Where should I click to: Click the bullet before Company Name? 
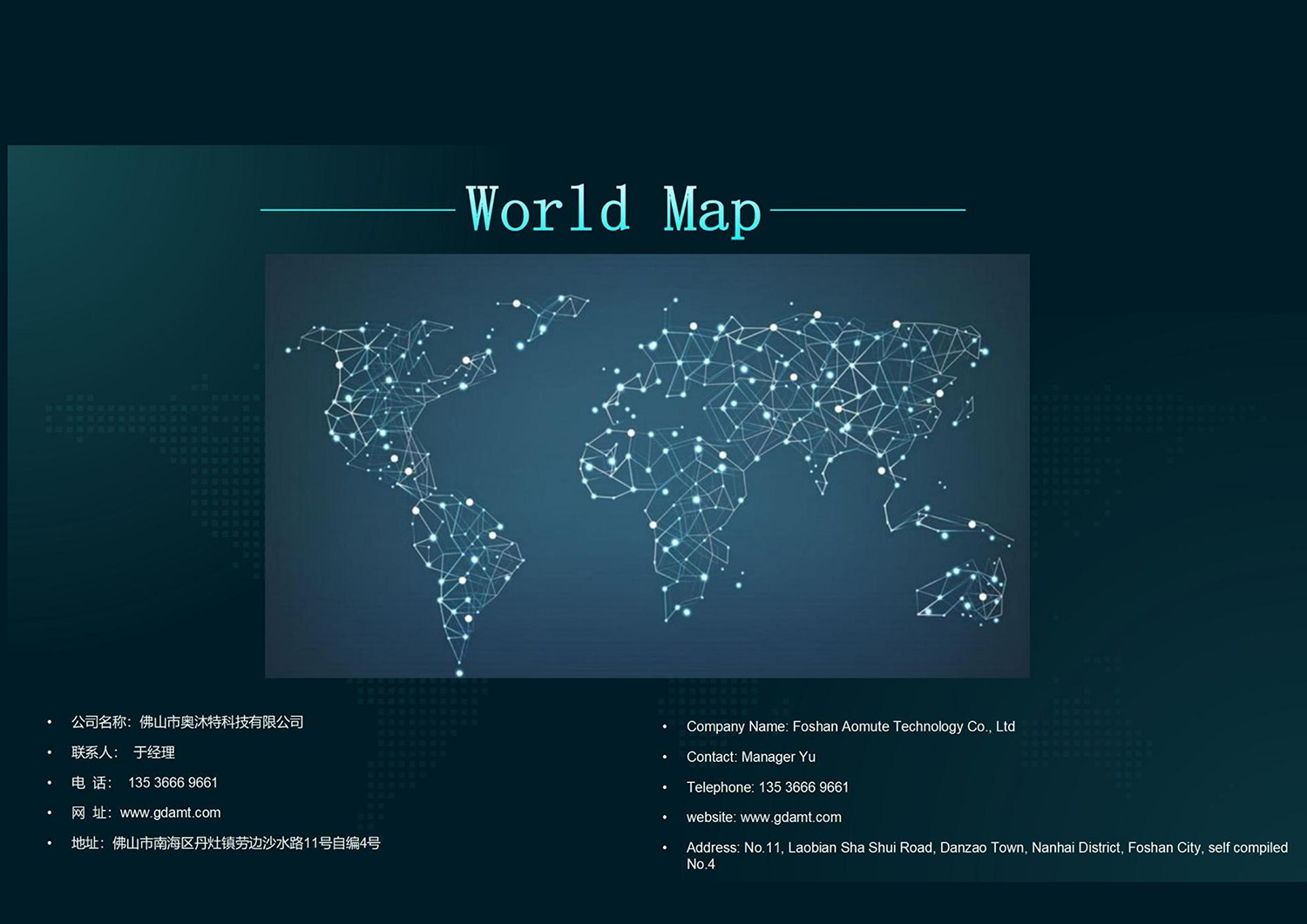[x=665, y=727]
